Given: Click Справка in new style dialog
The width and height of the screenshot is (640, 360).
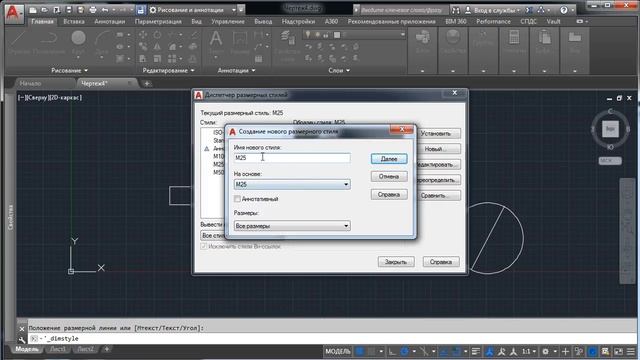Looking at the screenshot, I should point(389,195).
